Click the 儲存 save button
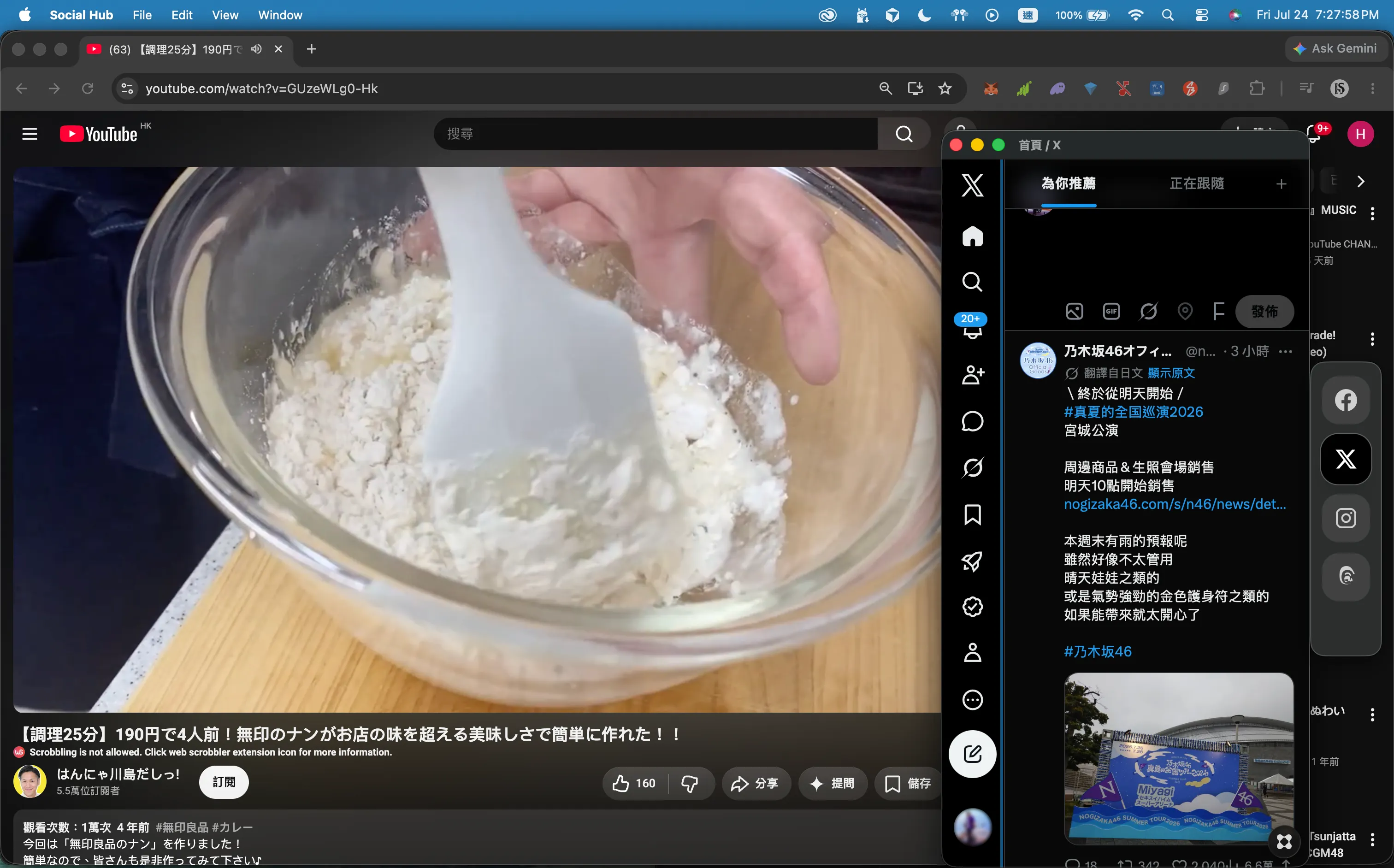The width and height of the screenshot is (1394, 868). point(908,783)
